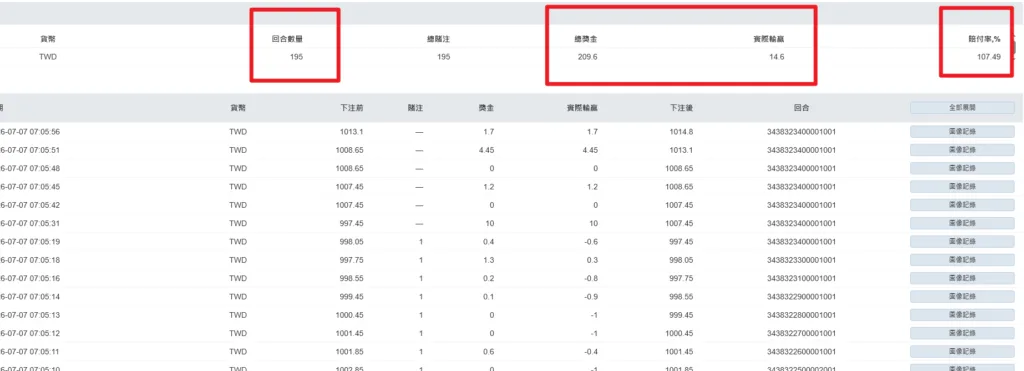Click the 下注前 table column header
This screenshot has width=1024, height=371.
point(352,108)
